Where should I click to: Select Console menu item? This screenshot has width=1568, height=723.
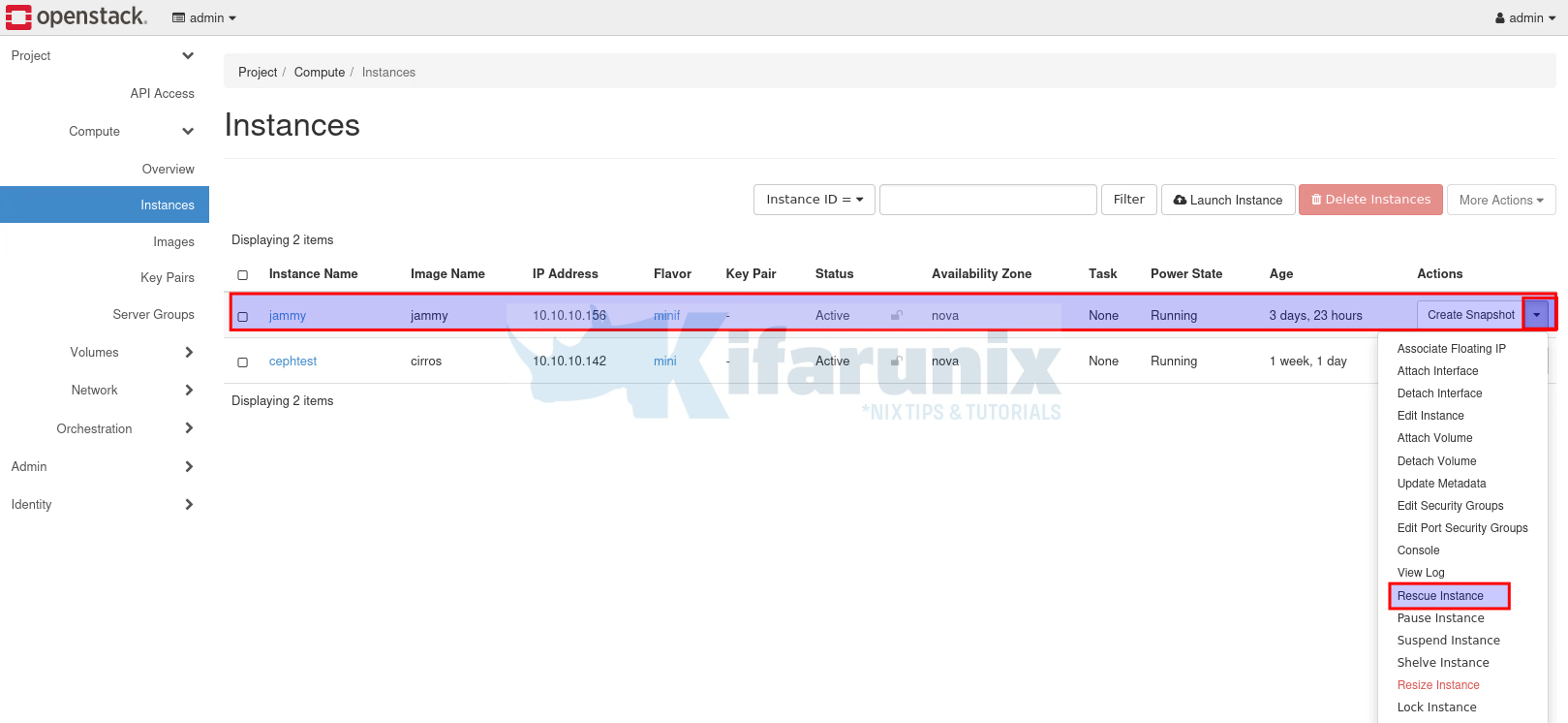[1418, 550]
